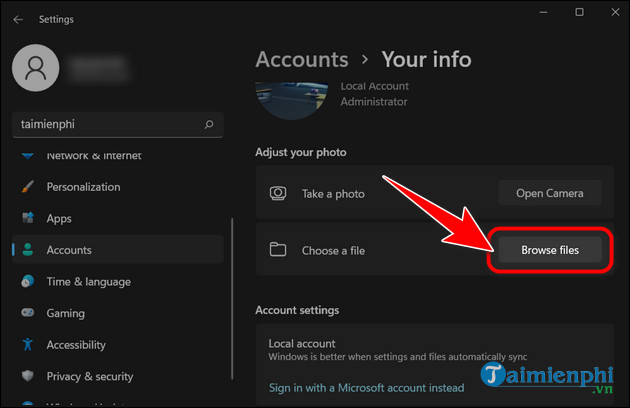Click the Browse files button
Screen dimensions: 630x408
click(550, 250)
